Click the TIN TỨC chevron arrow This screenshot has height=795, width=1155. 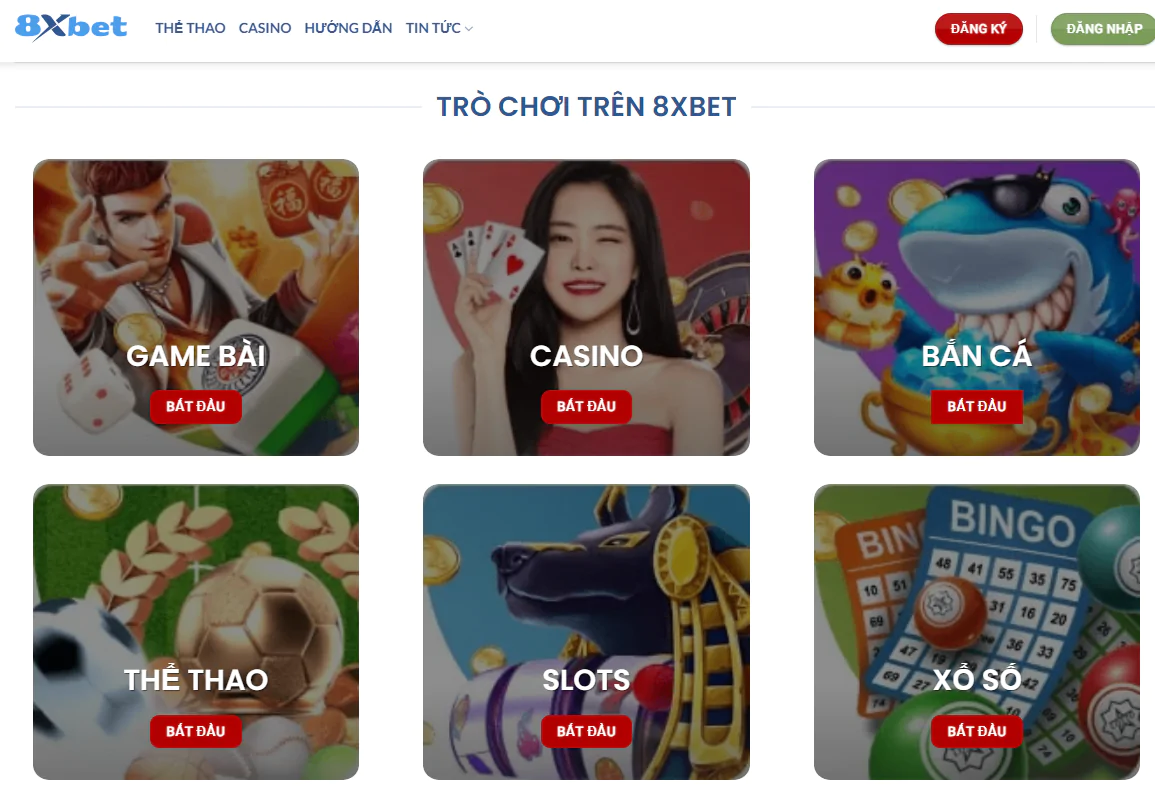(469, 29)
